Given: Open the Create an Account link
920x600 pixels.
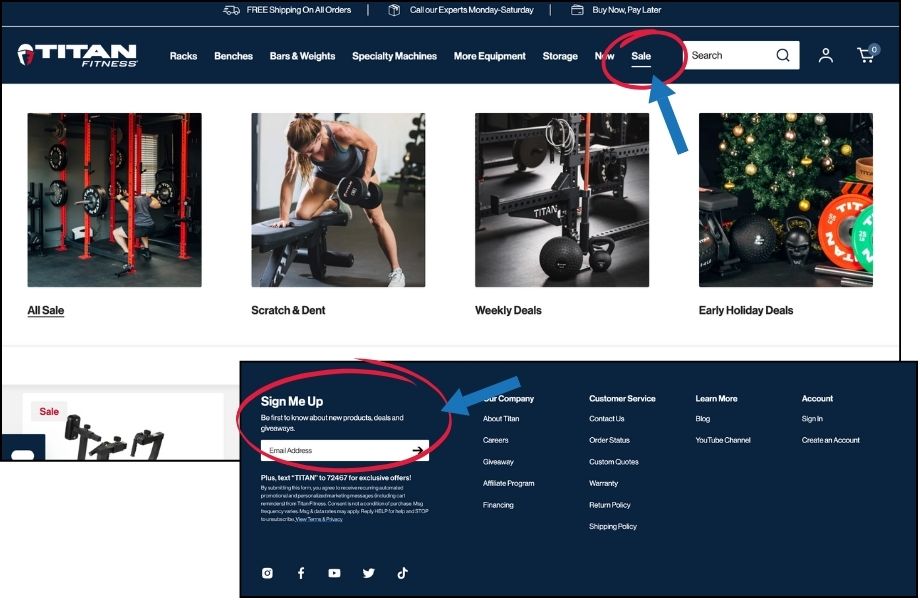Looking at the screenshot, I should click(830, 440).
